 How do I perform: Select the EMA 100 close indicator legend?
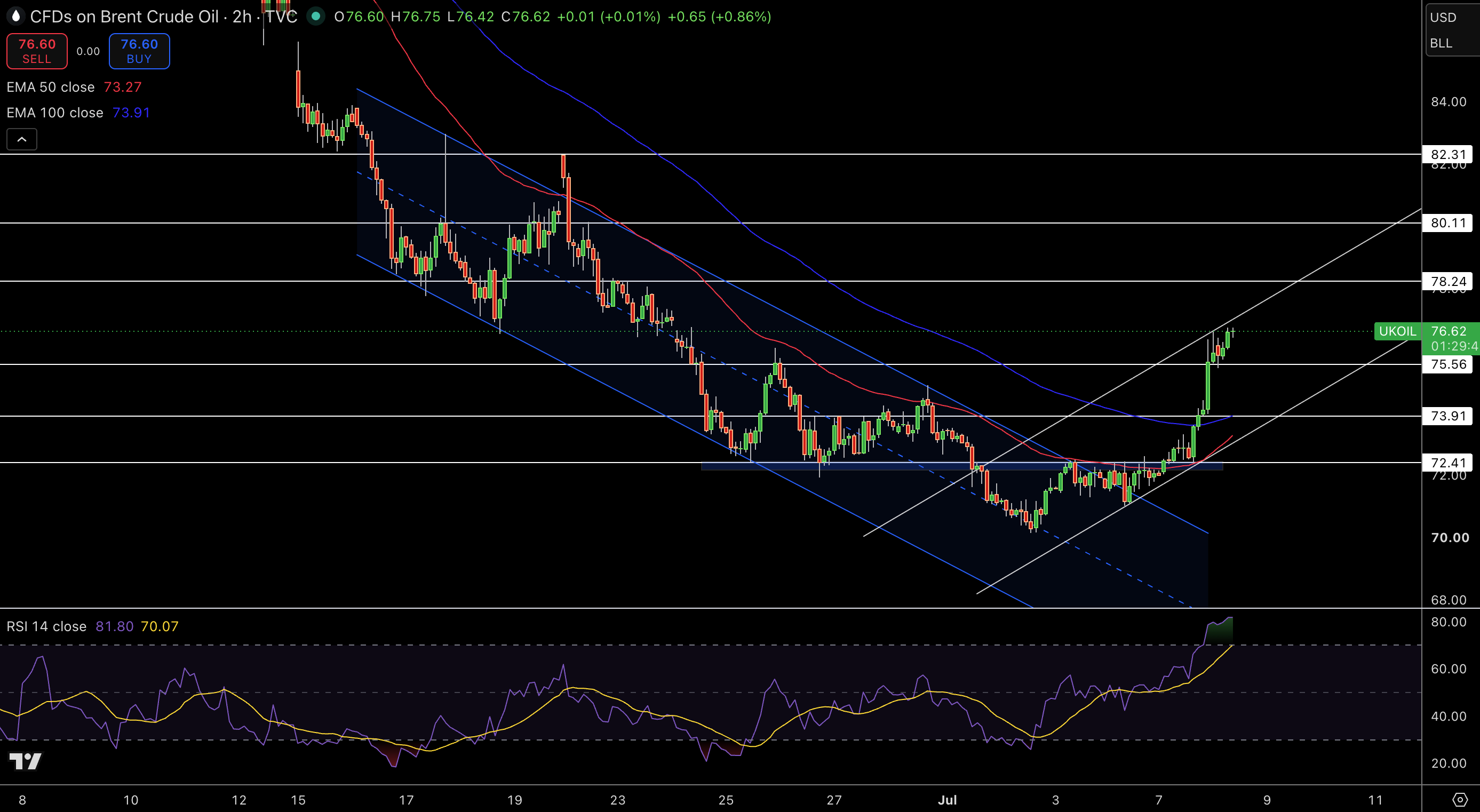55,113
